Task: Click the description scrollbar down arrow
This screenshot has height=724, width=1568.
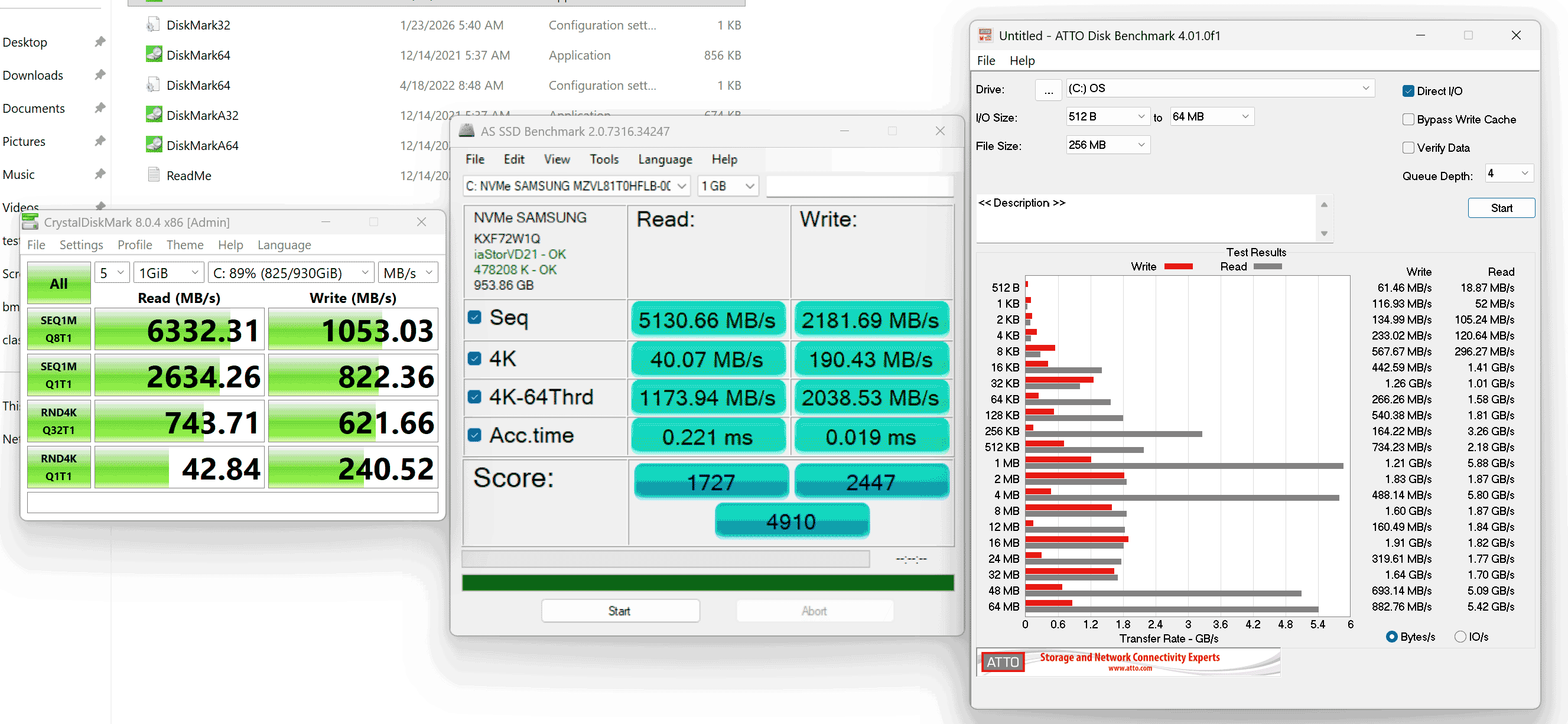Action: coord(1324,234)
